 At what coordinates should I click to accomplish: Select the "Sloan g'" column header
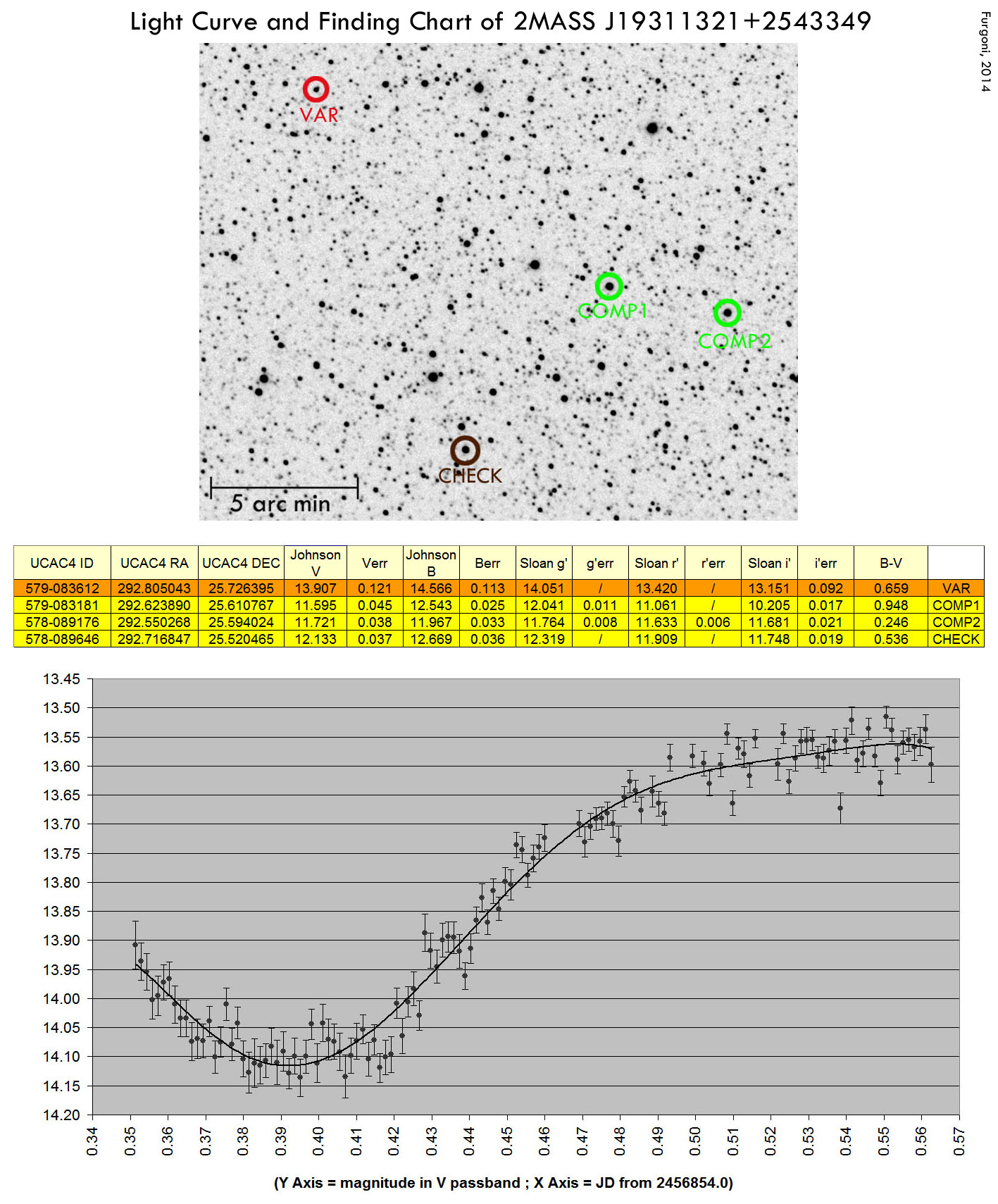click(x=544, y=563)
